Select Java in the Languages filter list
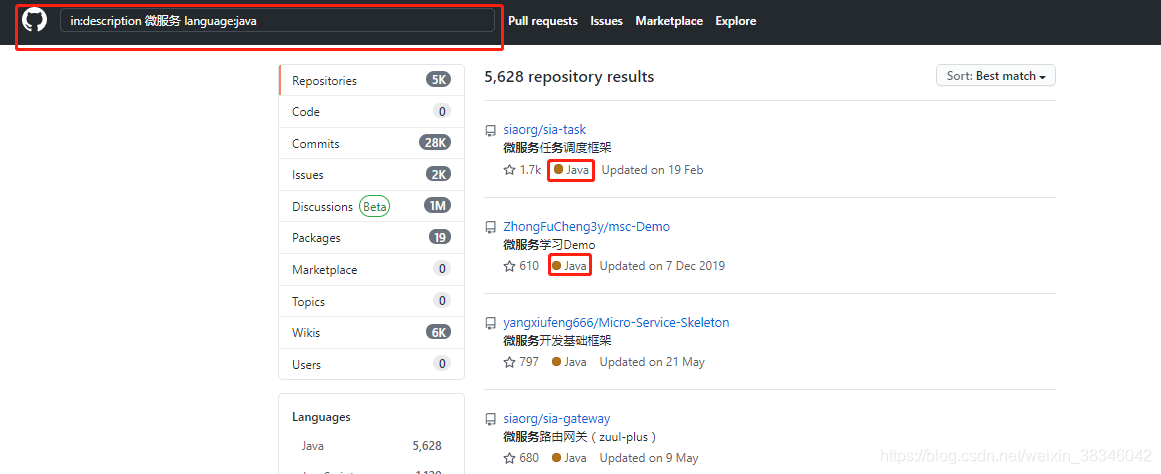 [x=372, y=446]
